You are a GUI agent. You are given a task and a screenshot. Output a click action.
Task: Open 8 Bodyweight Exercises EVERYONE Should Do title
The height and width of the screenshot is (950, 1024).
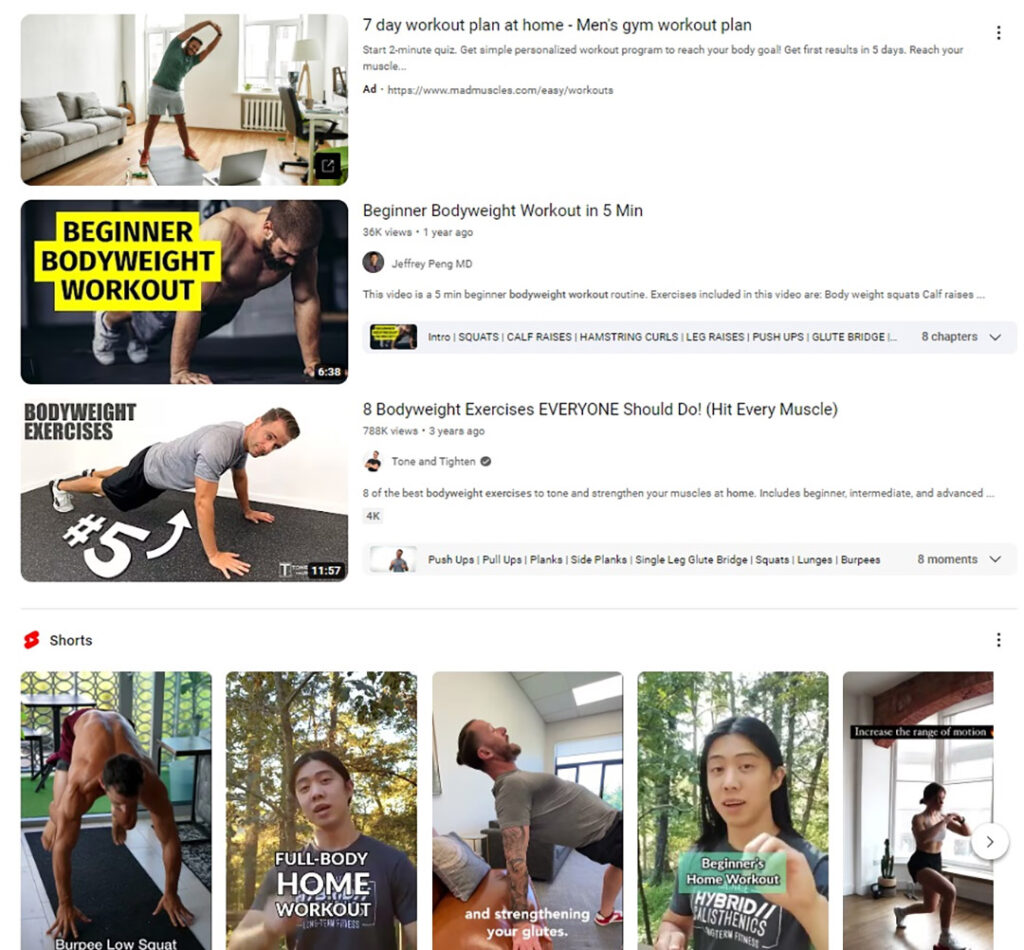pyautogui.click(x=600, y=409)
